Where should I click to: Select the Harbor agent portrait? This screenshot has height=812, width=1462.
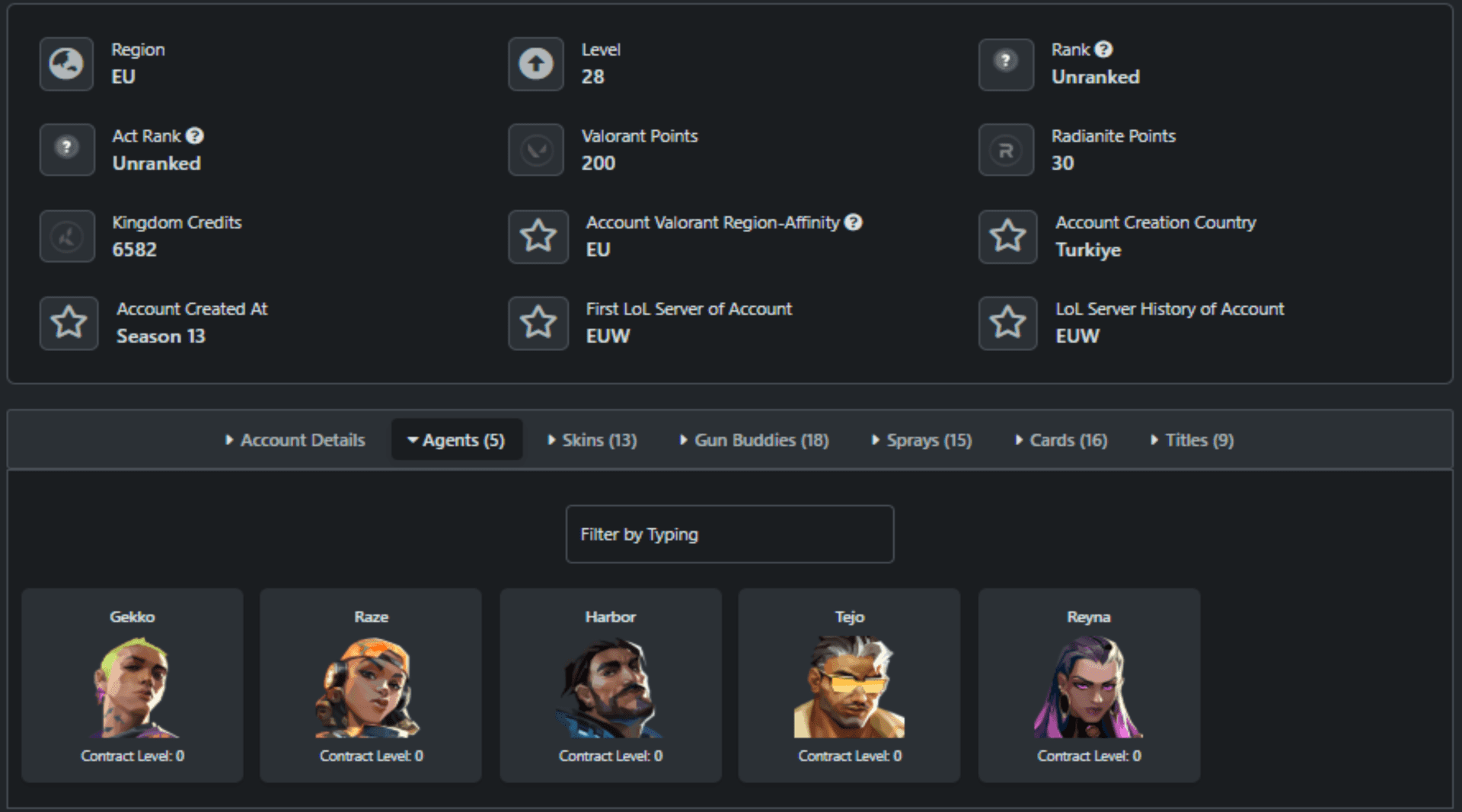611,687
